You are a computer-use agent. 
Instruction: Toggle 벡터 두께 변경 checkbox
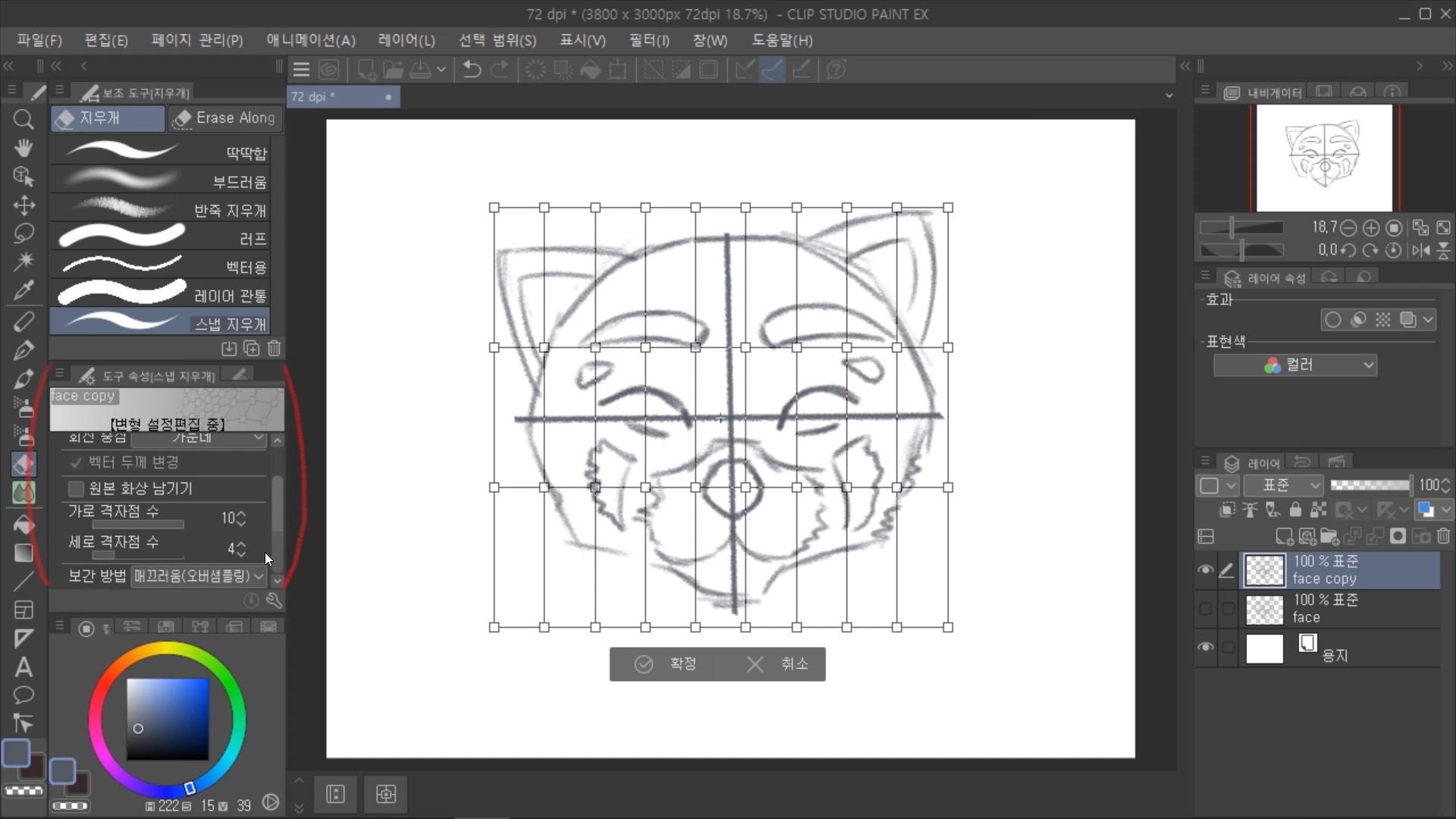pyautogui.click(x=76, y=462)
